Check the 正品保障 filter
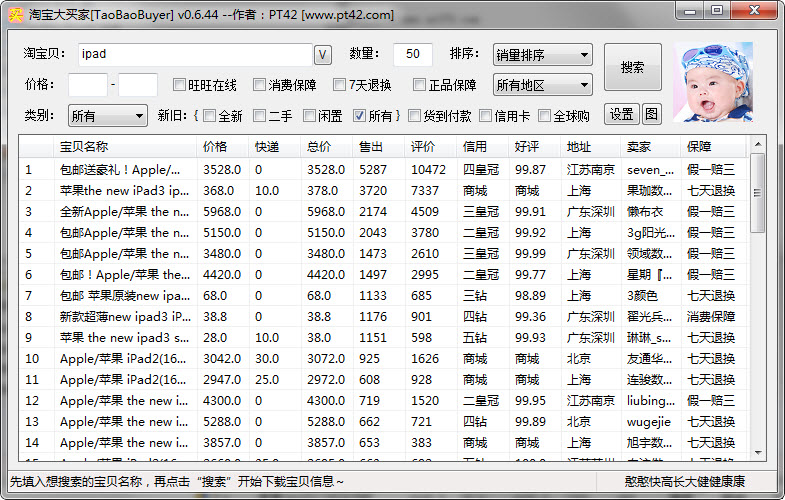Screen dimensions: 785x500 tap(420, 85)
